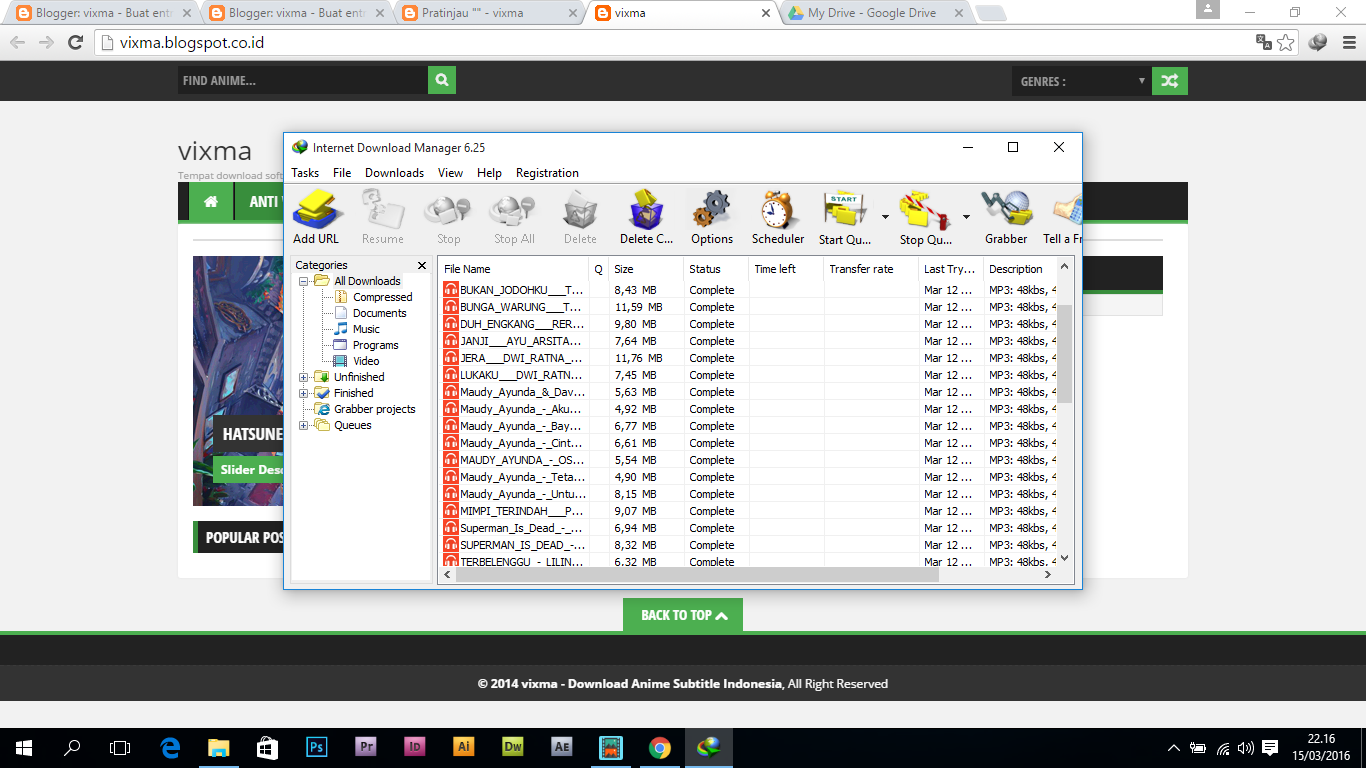Image resolution: width=1366 pixels, height=768 pixels.
Task: Select the Documents category
Action: [379, 313]
